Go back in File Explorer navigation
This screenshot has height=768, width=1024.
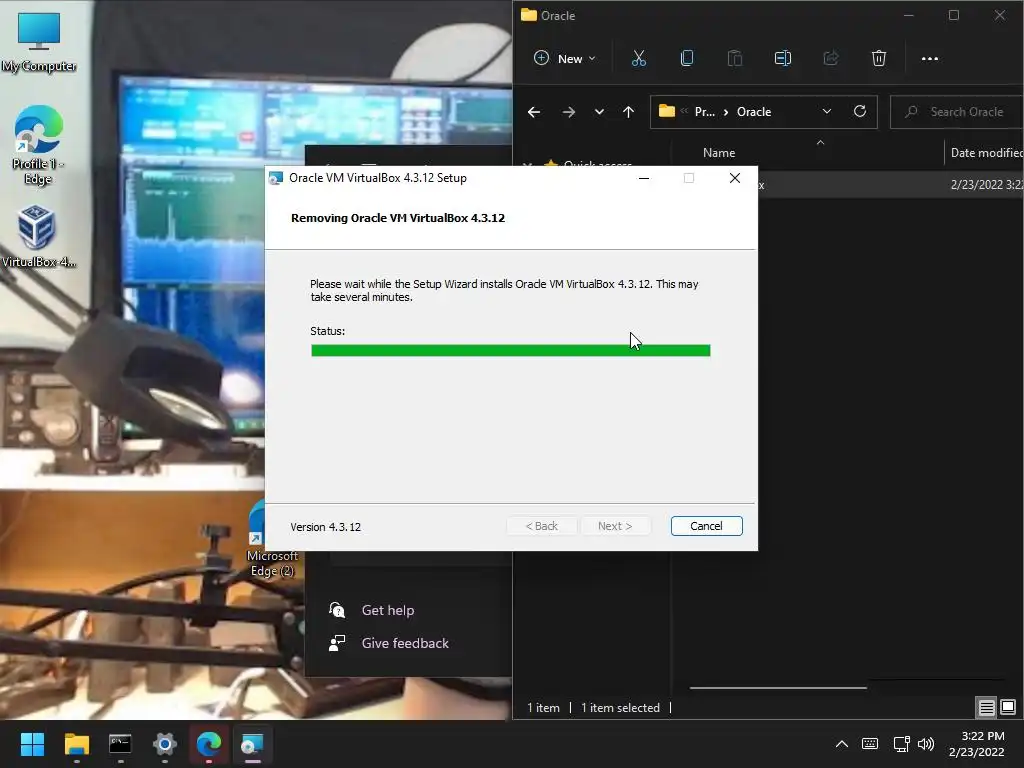point(534,112)
